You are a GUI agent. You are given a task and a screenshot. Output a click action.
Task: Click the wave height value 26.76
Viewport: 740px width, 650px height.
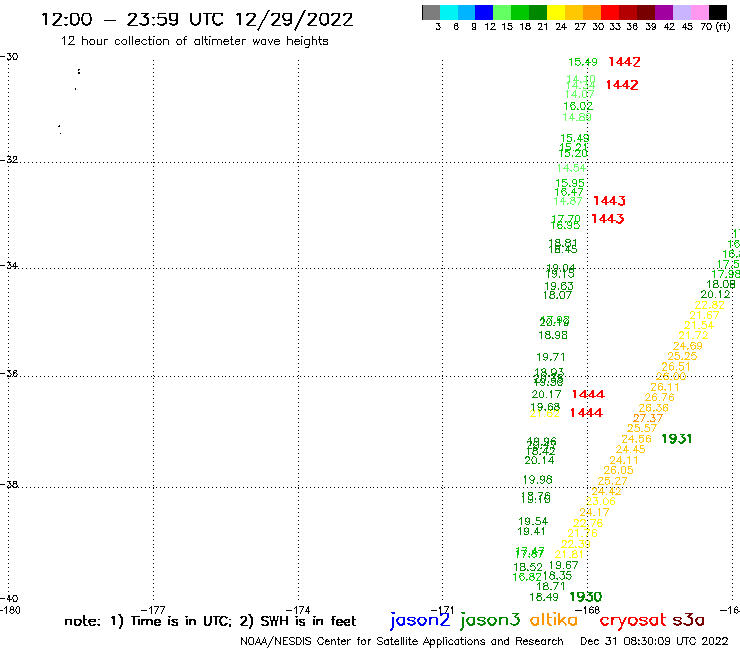point(659,397)
